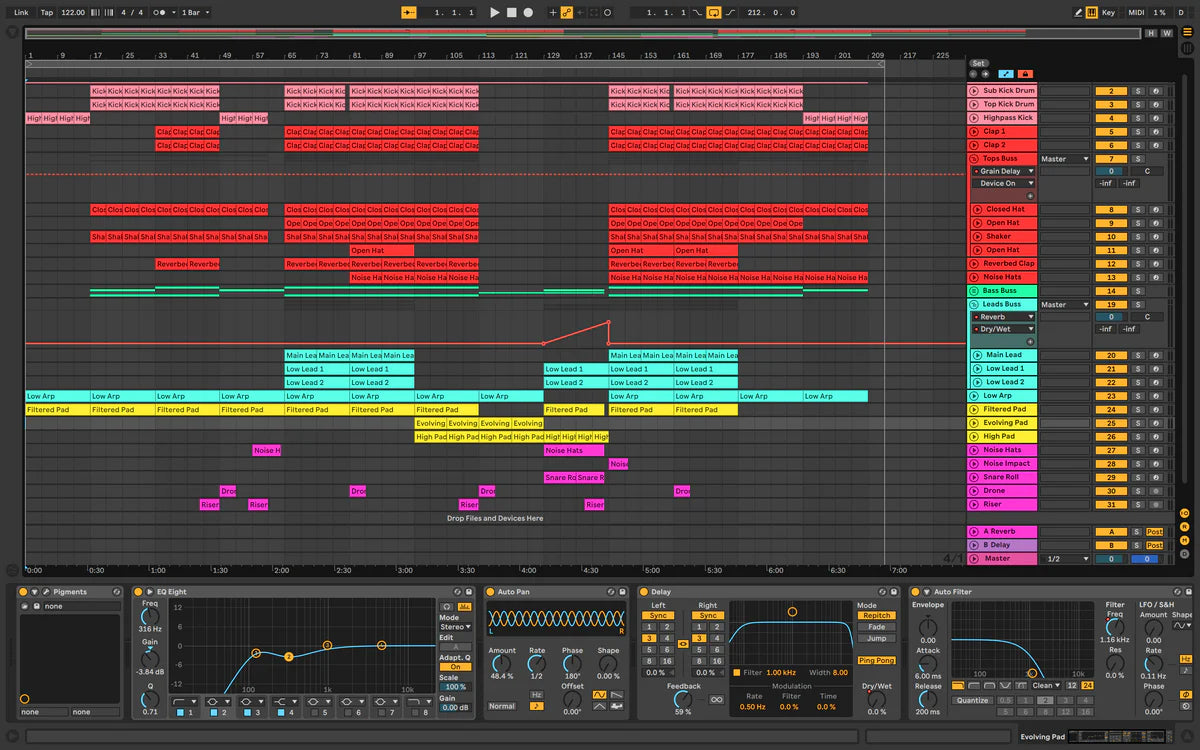1200x750 pixels.
Task: Toggle the Delay left-right channel link icon
Action: (x=683, y=645)
